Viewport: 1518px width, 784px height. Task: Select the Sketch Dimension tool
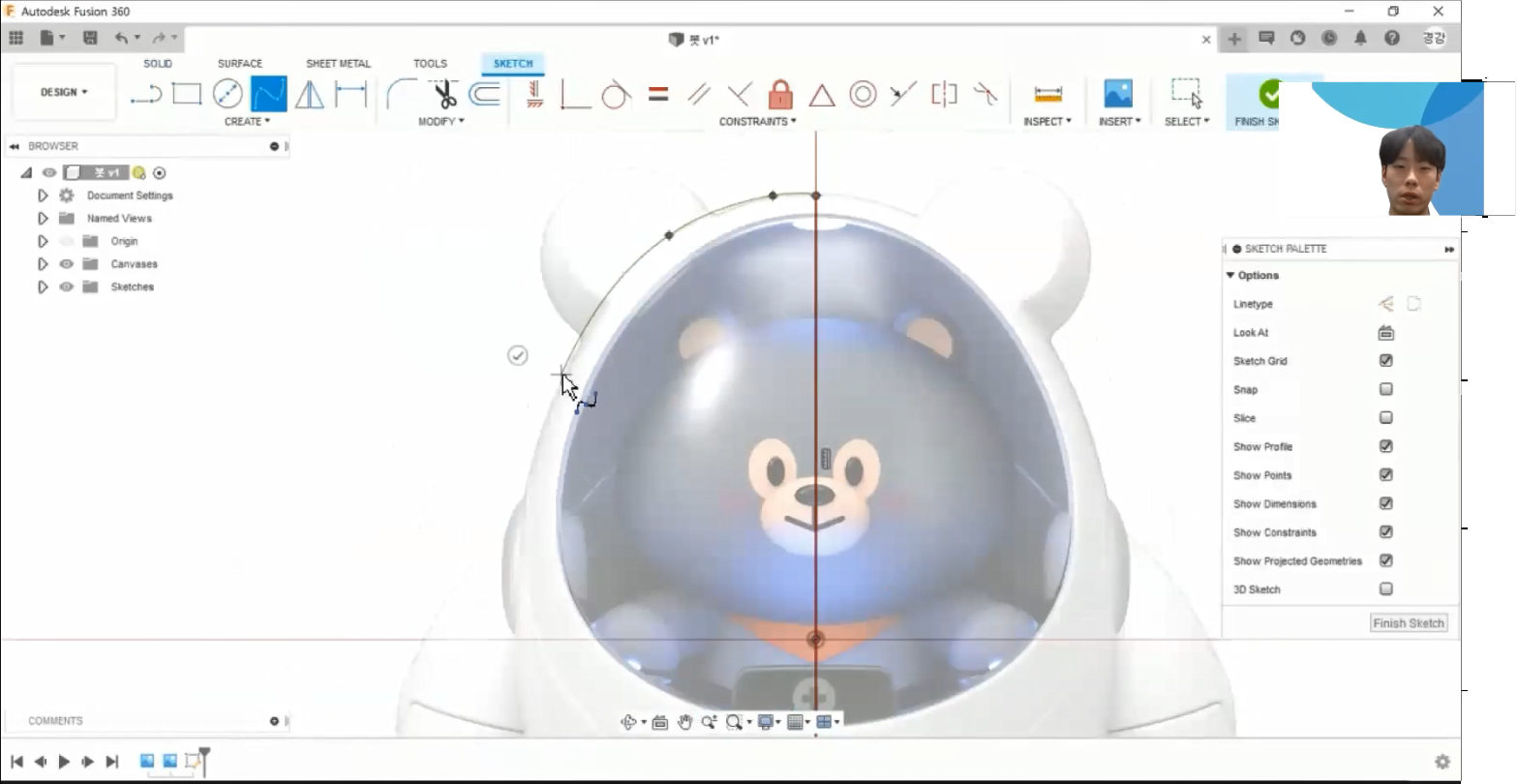pos(350,94)
